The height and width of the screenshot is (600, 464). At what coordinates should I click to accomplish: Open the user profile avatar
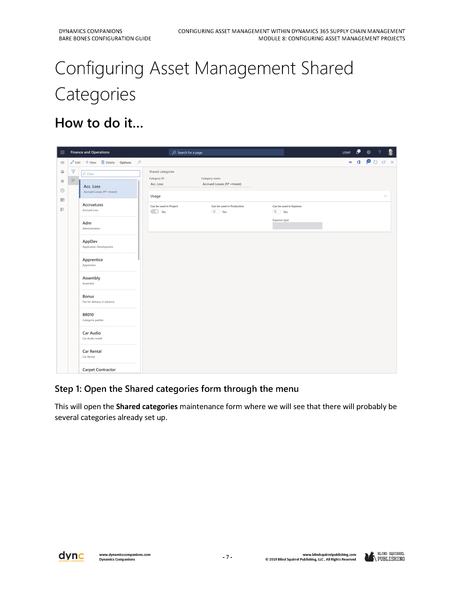pyautogui.click(x=391, y=152)
